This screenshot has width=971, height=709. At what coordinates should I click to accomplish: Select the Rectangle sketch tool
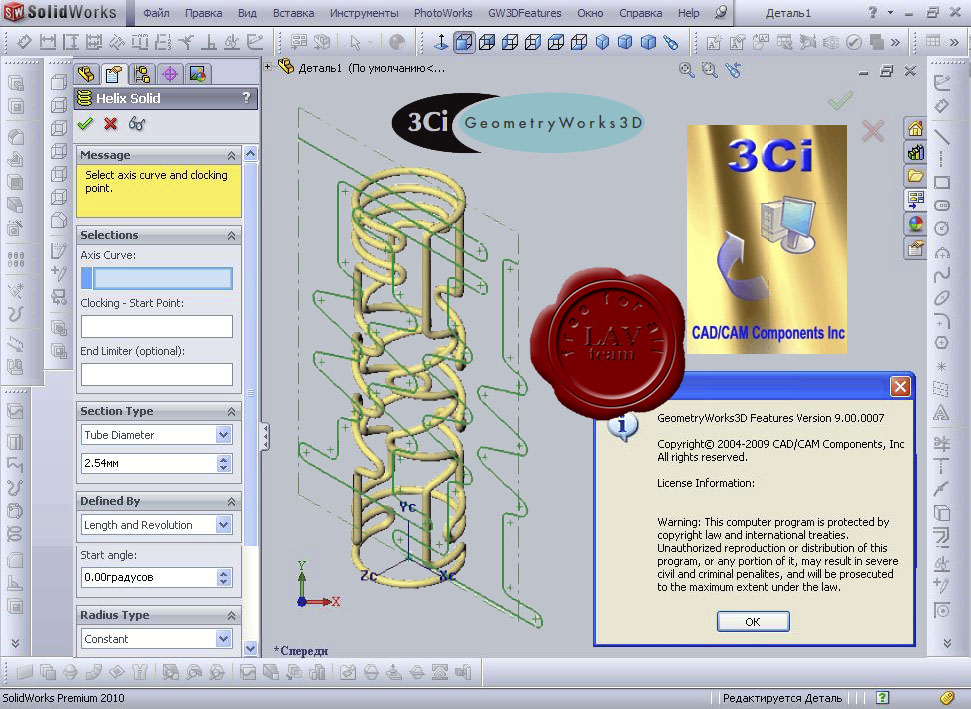pos(942,182)
